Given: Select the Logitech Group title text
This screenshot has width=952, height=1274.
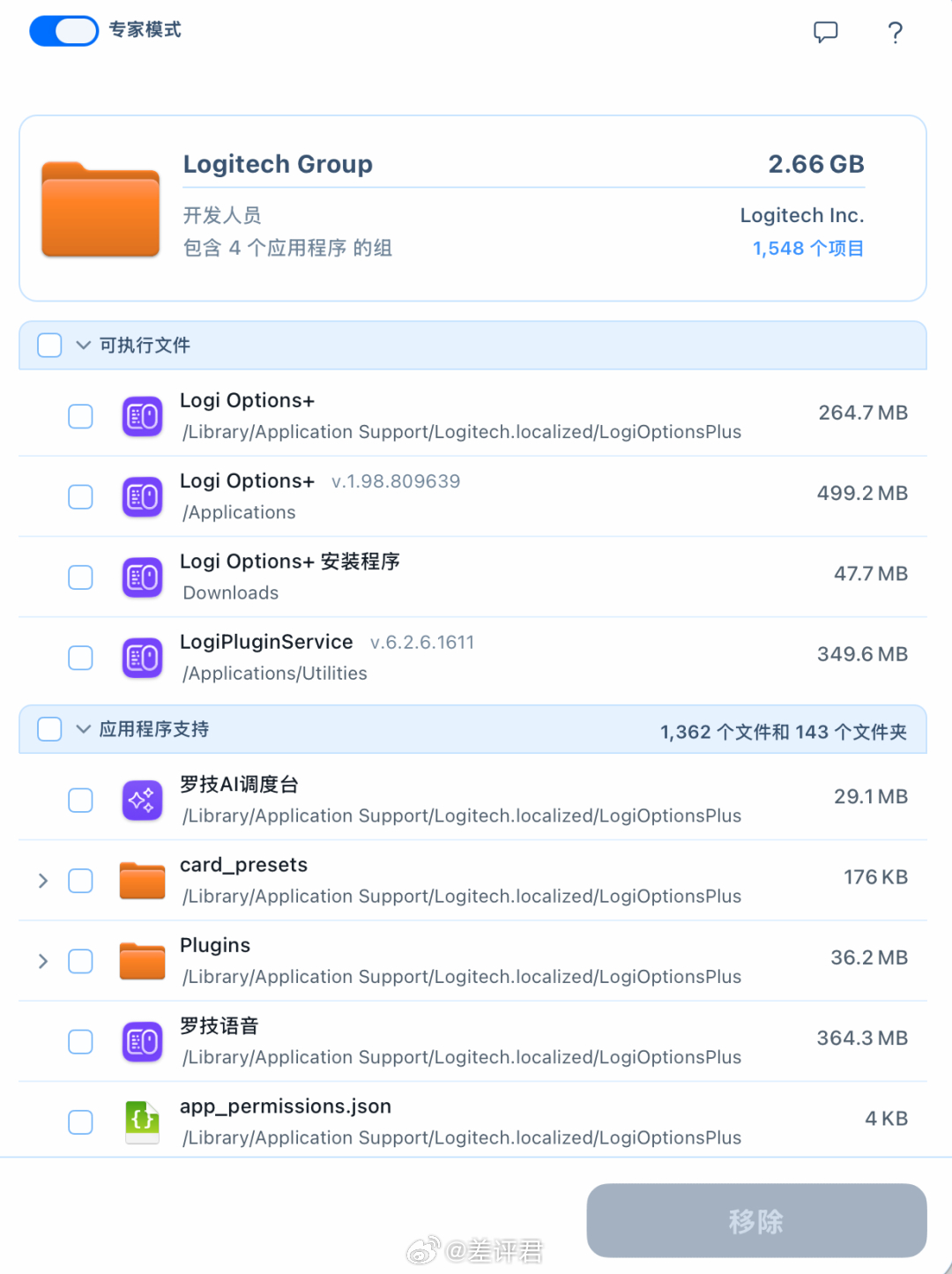Looking at the screenshot, I should click(278, 165).
